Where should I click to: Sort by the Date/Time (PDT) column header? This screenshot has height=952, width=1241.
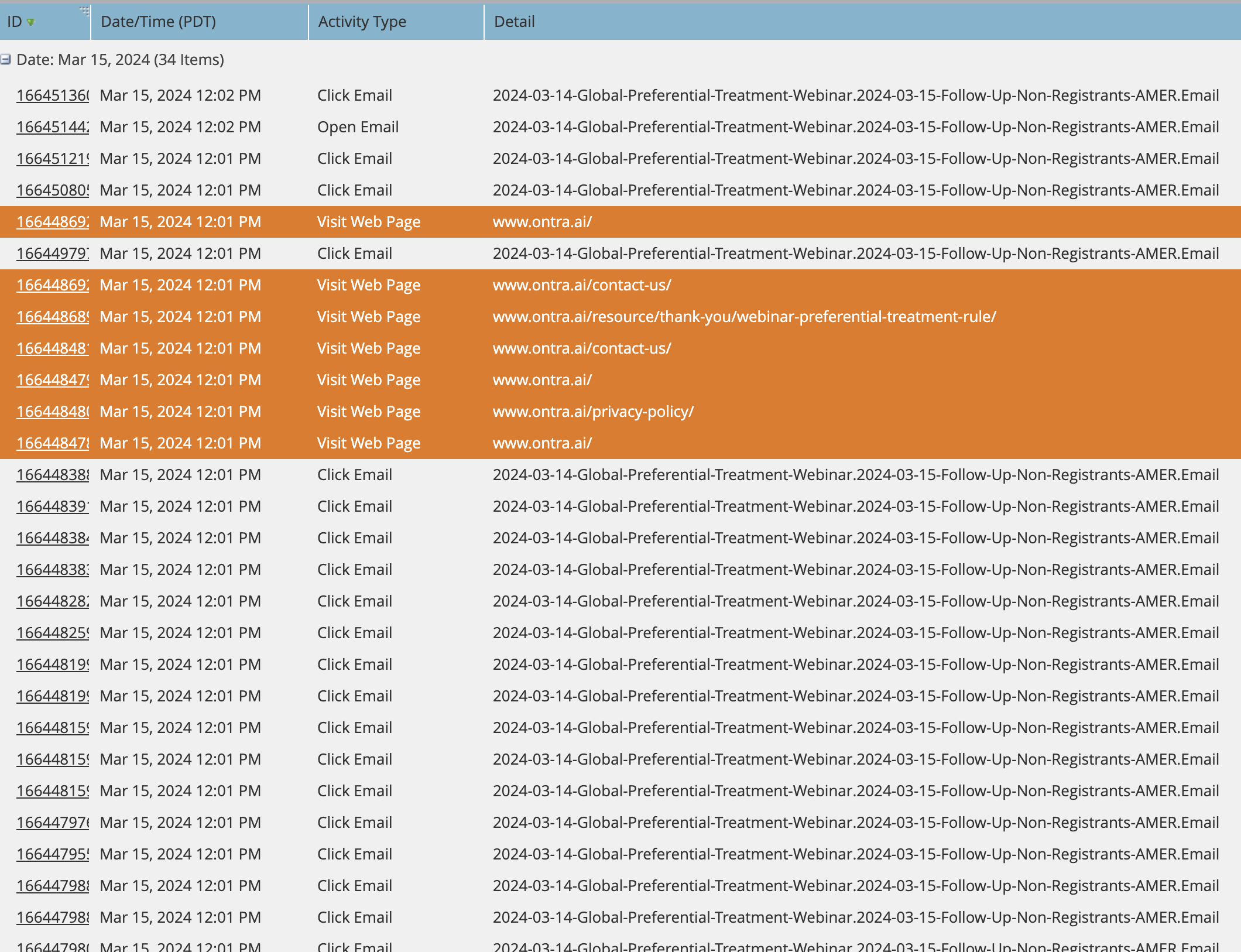coord(158,22)
